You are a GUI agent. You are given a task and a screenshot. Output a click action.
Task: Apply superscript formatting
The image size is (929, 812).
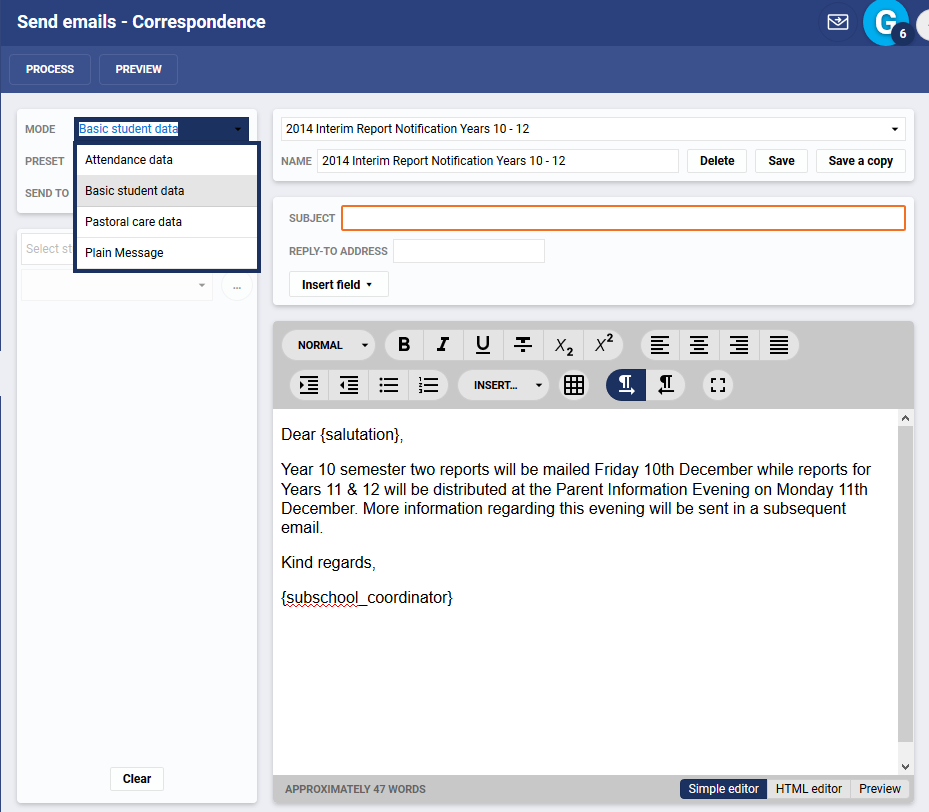click(x=603, y=345)
